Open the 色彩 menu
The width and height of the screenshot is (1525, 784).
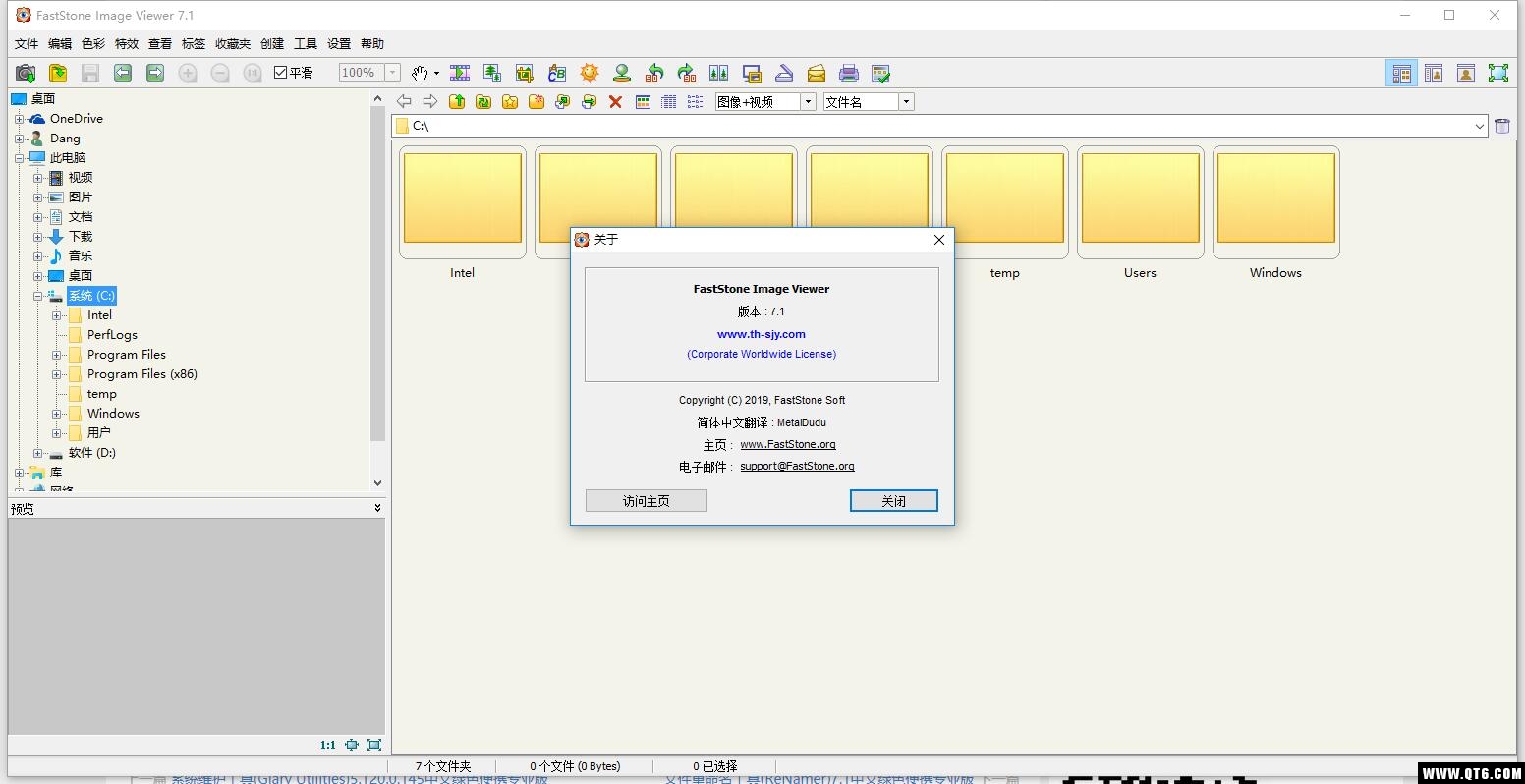click(x=93, y=43)
